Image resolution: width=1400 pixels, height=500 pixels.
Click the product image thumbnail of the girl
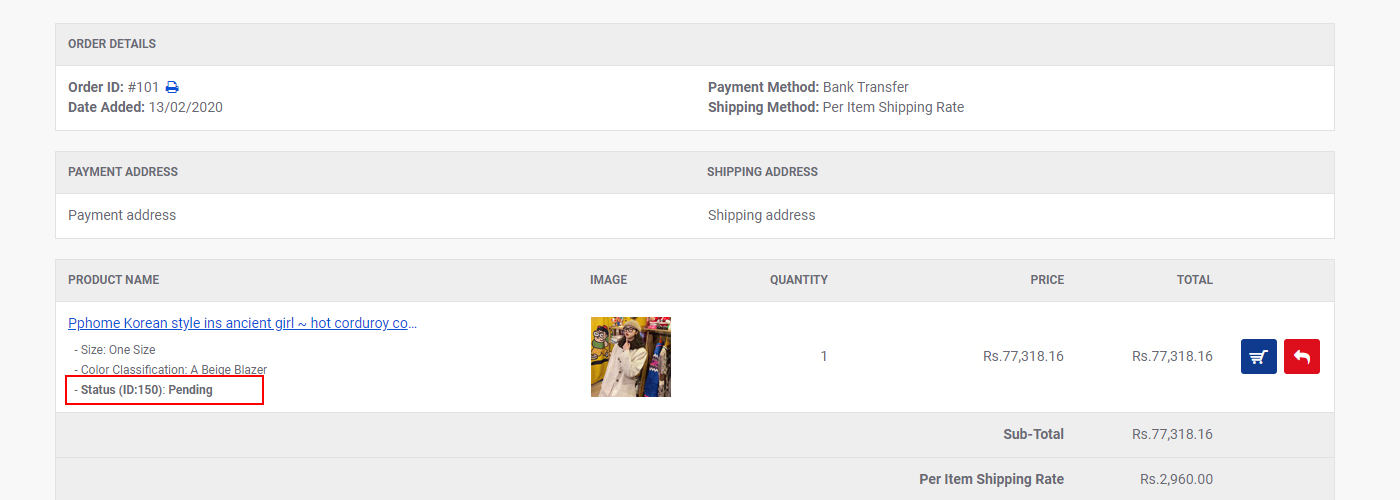(x=631, y=357)
